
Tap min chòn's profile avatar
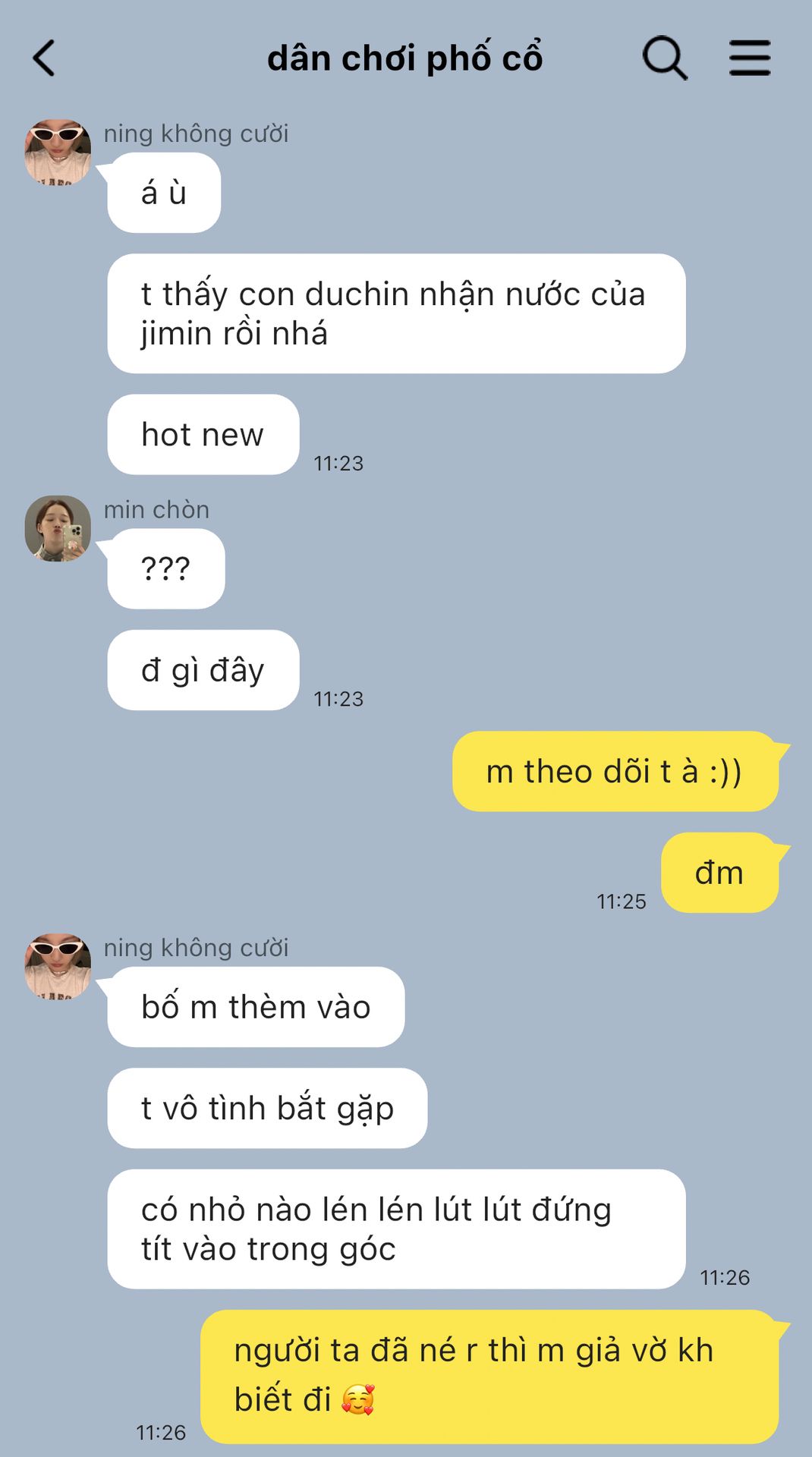(x=58, y=528)
